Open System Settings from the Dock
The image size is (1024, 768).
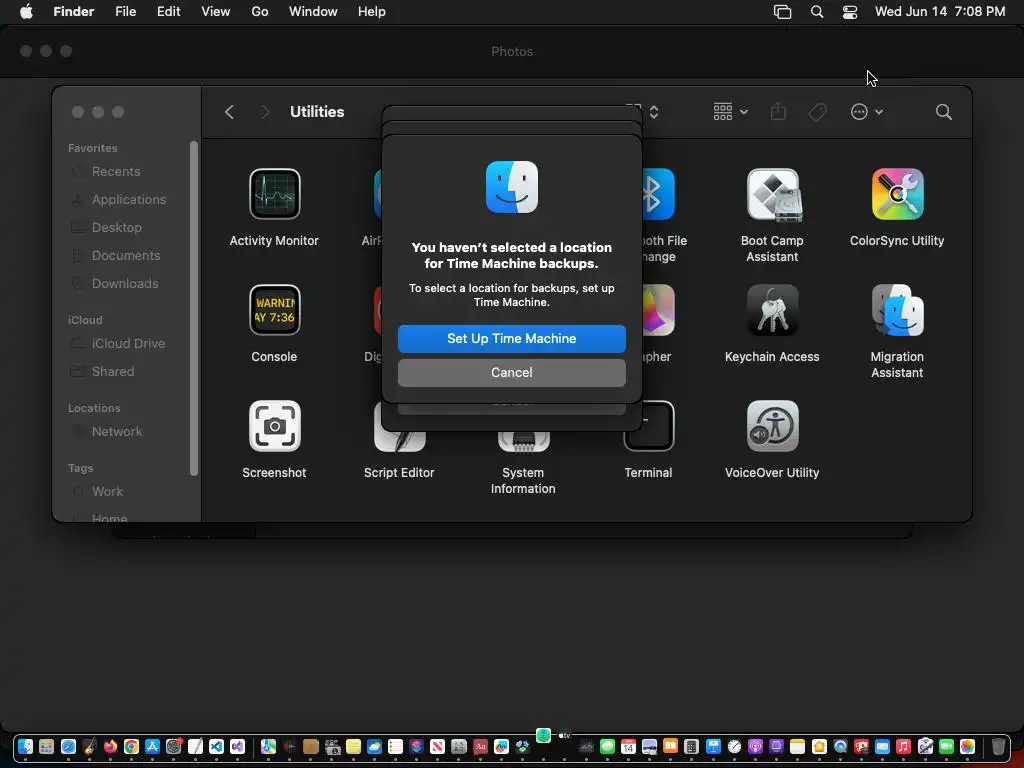pos(174,746)
